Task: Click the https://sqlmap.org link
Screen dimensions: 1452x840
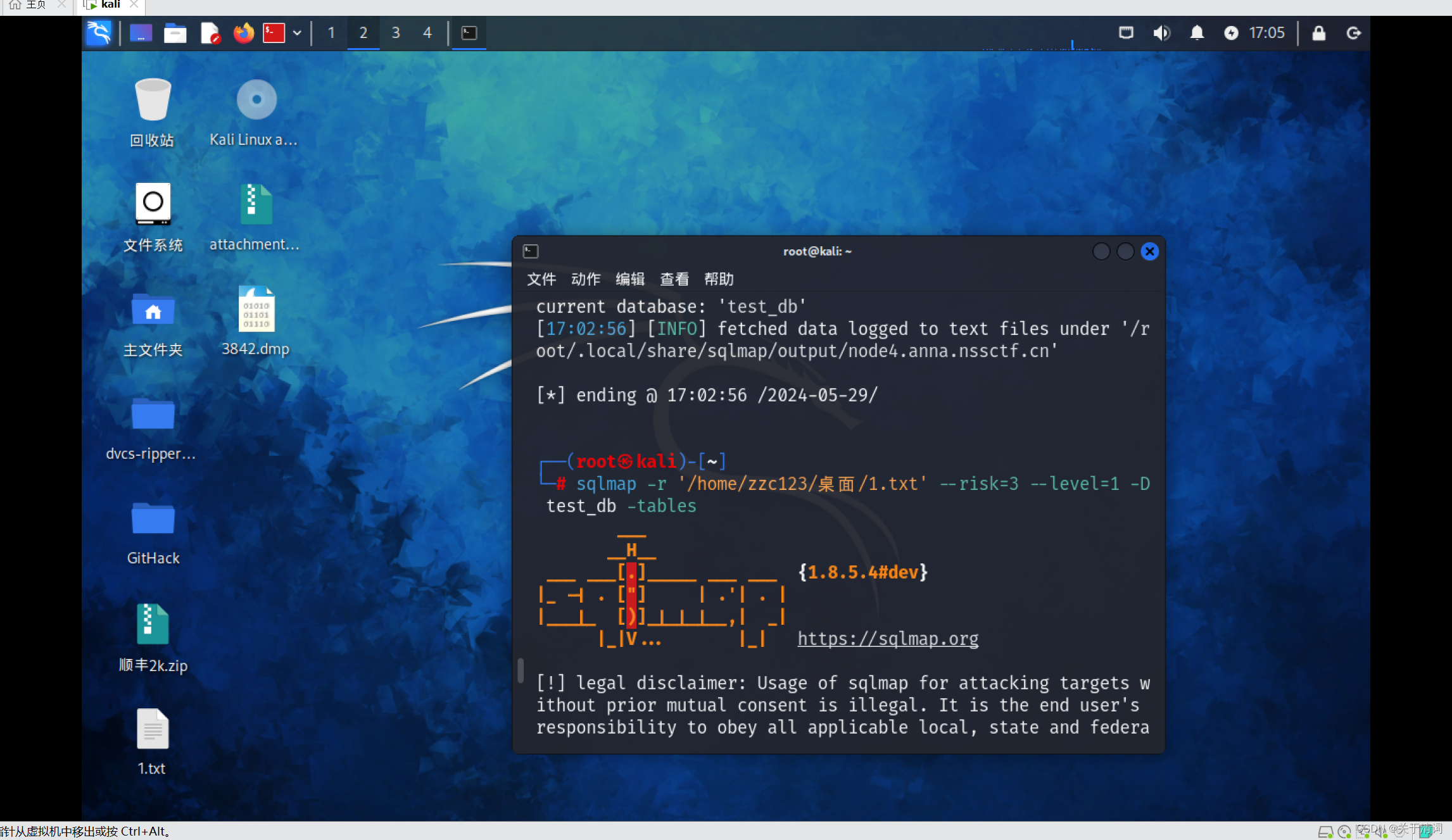Action: point(888,639)
